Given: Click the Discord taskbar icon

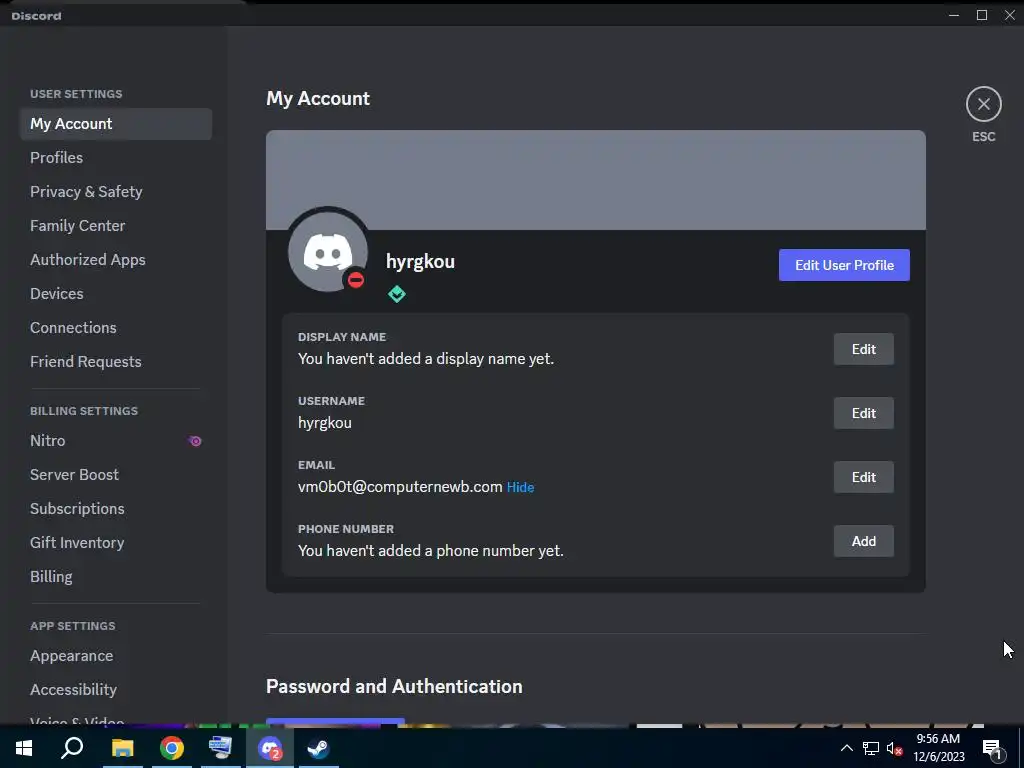Looking at the screenshot, I should pyautogui.click(x=270, y=748).
